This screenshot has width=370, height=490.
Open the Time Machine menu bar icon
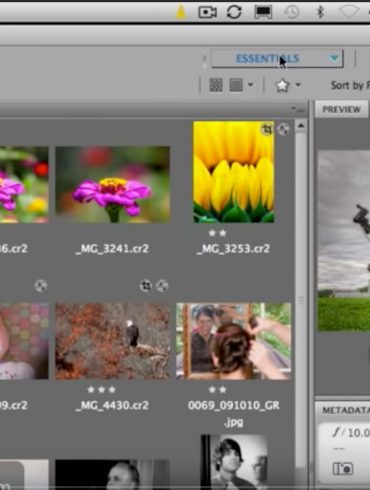tap(292, 12)
